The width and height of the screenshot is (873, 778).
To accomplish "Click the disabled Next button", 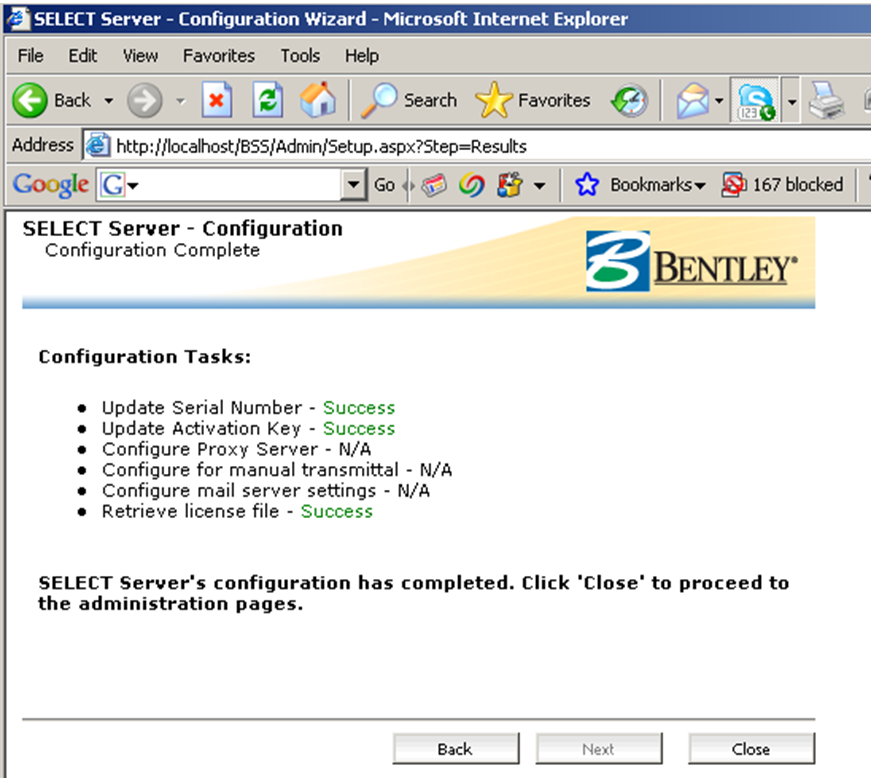I will 599,748.
